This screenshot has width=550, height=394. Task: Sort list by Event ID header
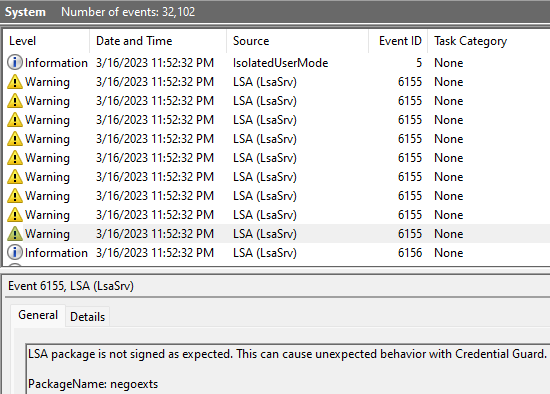pyautogui.click(x=398, y=41)
